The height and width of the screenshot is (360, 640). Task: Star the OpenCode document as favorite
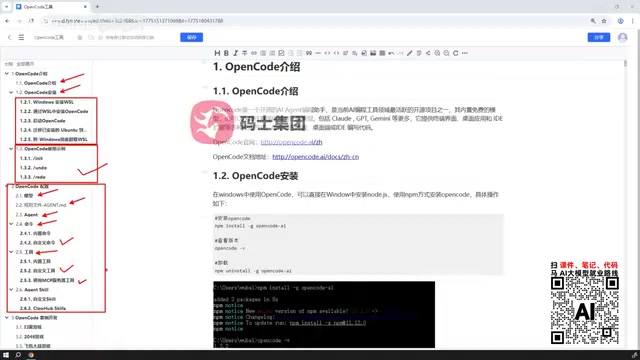pos(80,37)
